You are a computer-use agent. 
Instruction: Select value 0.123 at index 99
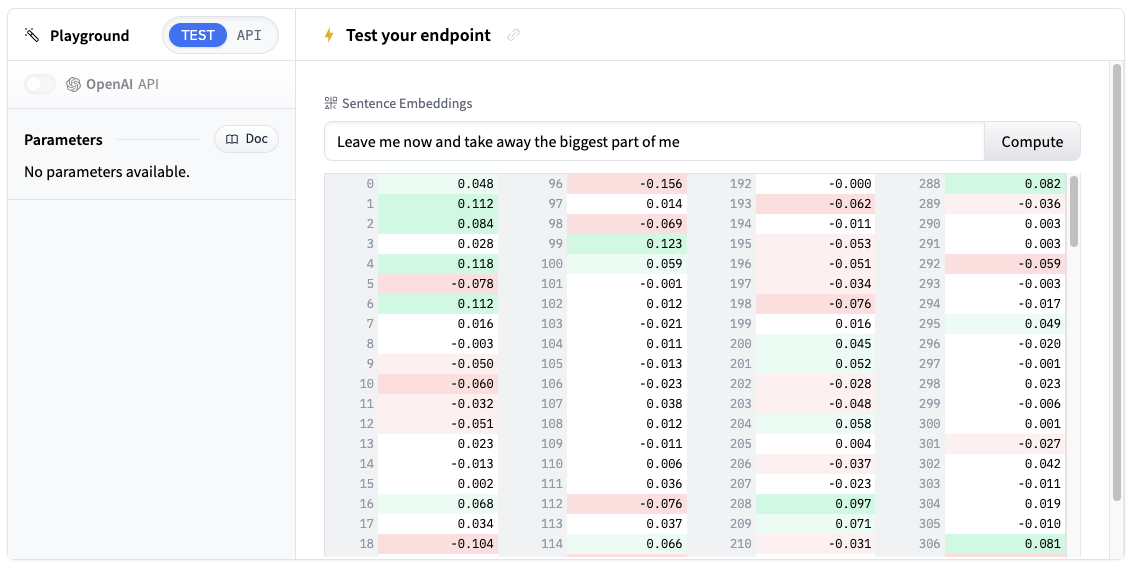[x=627, y=243]
